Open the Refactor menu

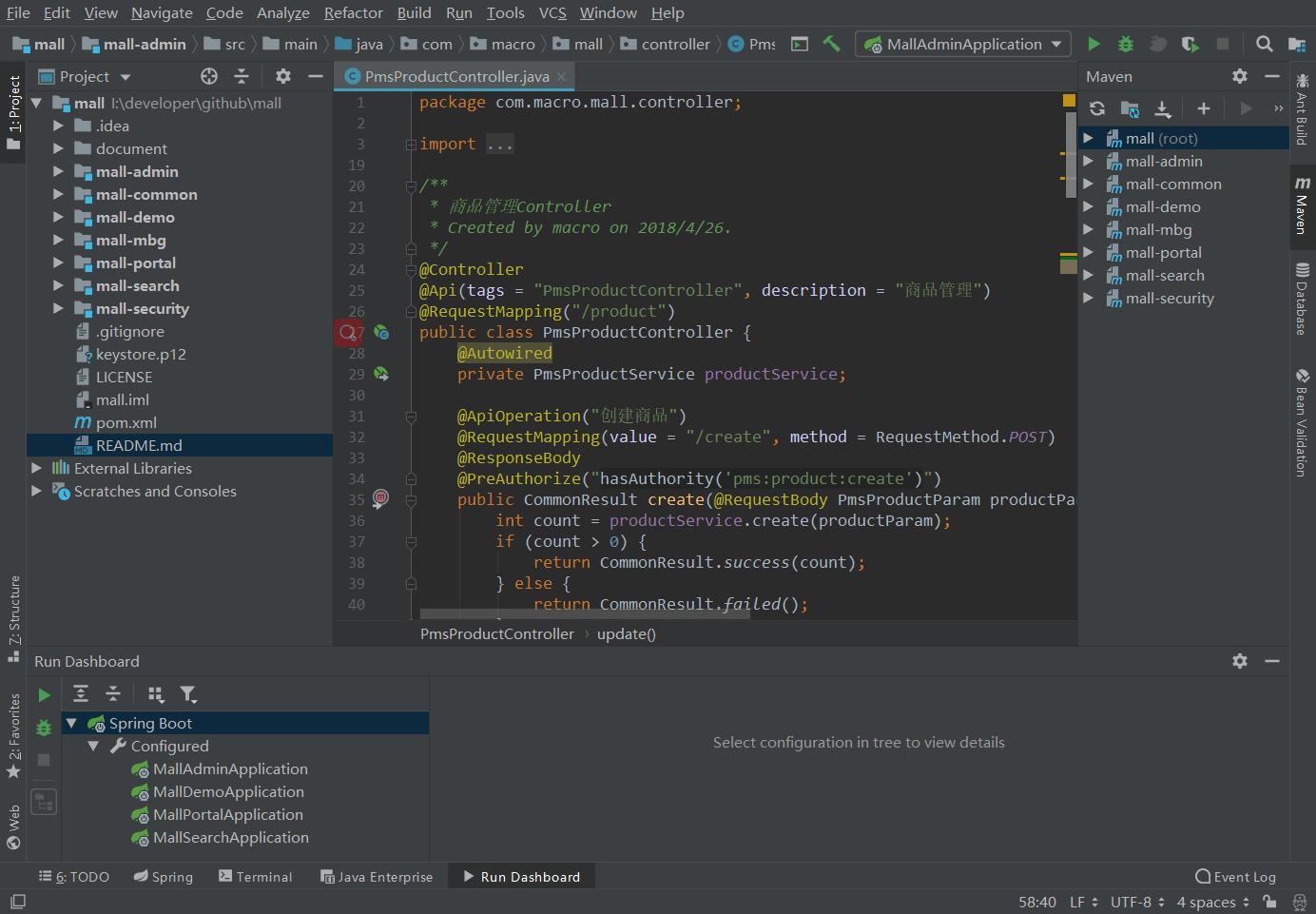(x=353, y=12)
